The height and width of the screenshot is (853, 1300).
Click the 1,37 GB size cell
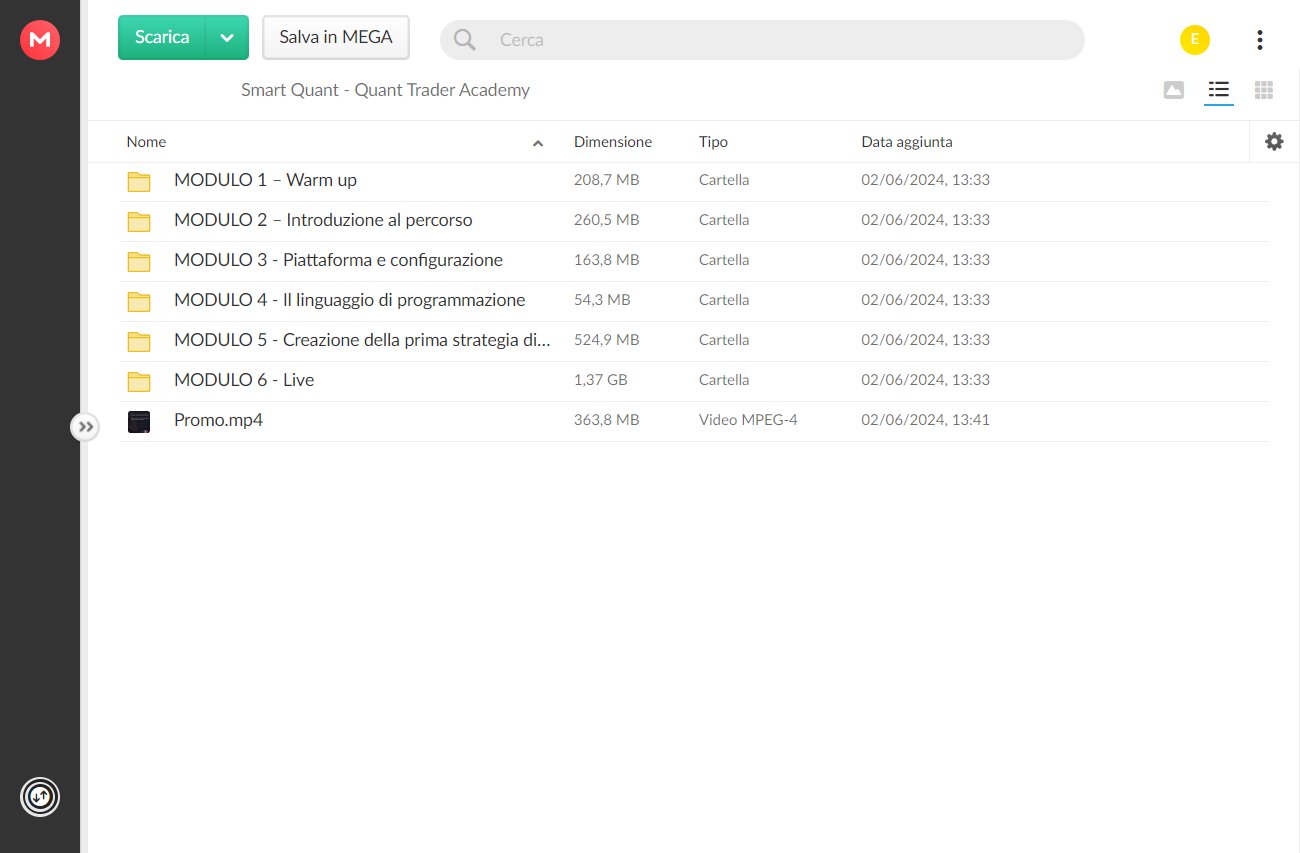(601, 380)
